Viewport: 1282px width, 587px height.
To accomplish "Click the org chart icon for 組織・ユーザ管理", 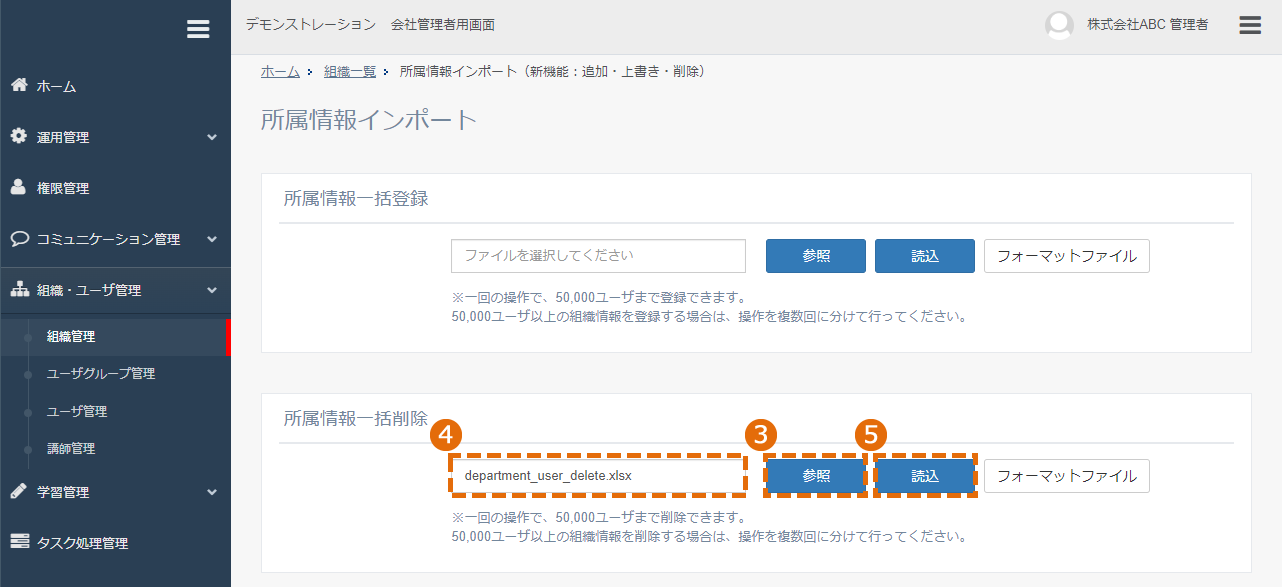I will [x=19, y=290].
